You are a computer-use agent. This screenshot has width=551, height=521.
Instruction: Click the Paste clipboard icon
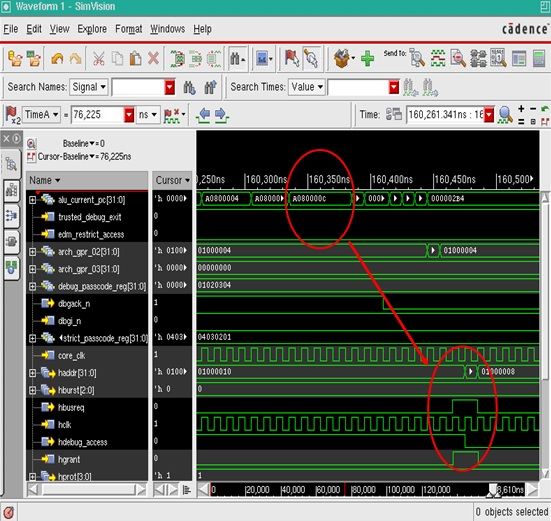point(135,58)
